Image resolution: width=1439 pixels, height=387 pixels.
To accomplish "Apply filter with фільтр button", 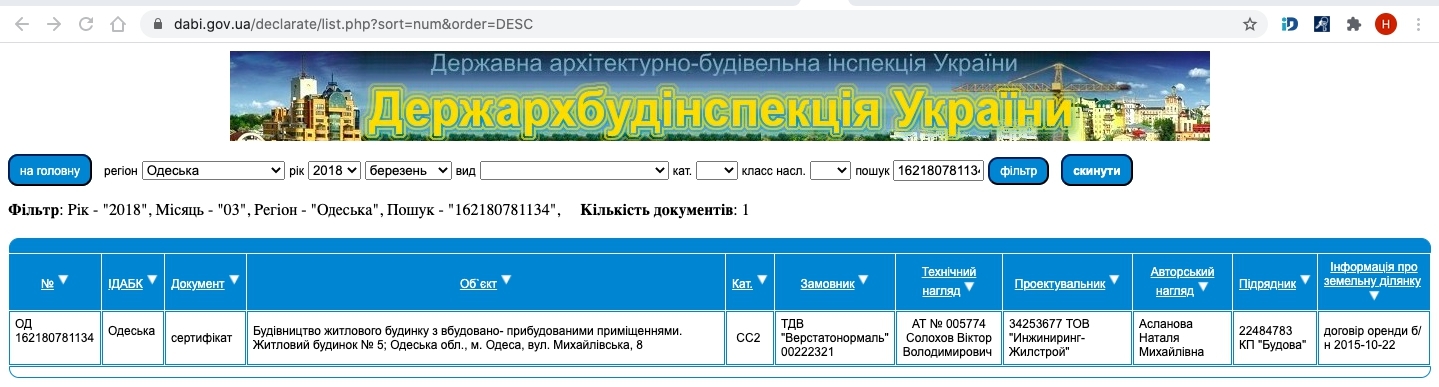I will [x=1018, y=171].
